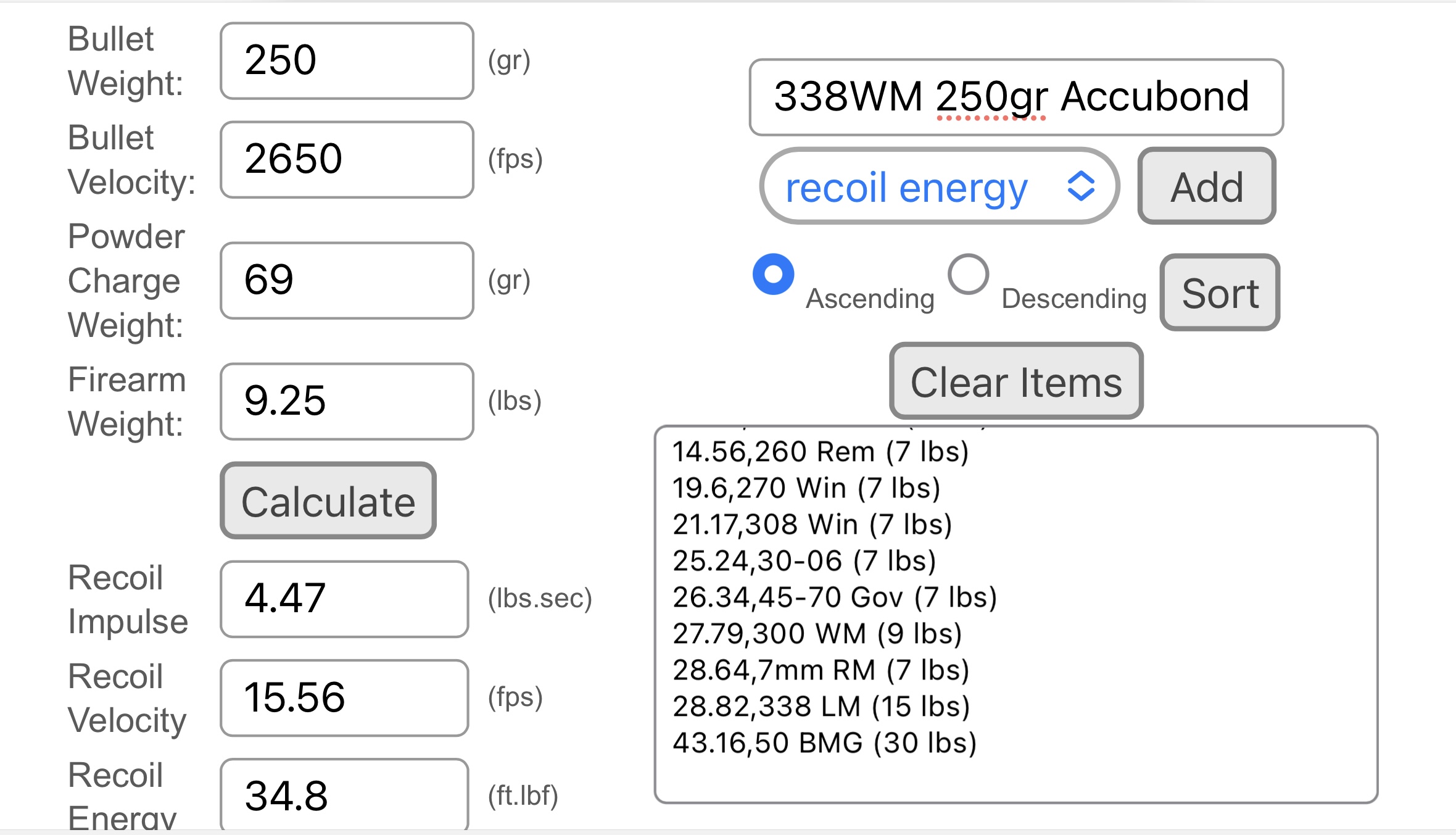Click the 'Firearm Weight:' label
This screenshot has height=835, width=1456.
click(126, 402)
